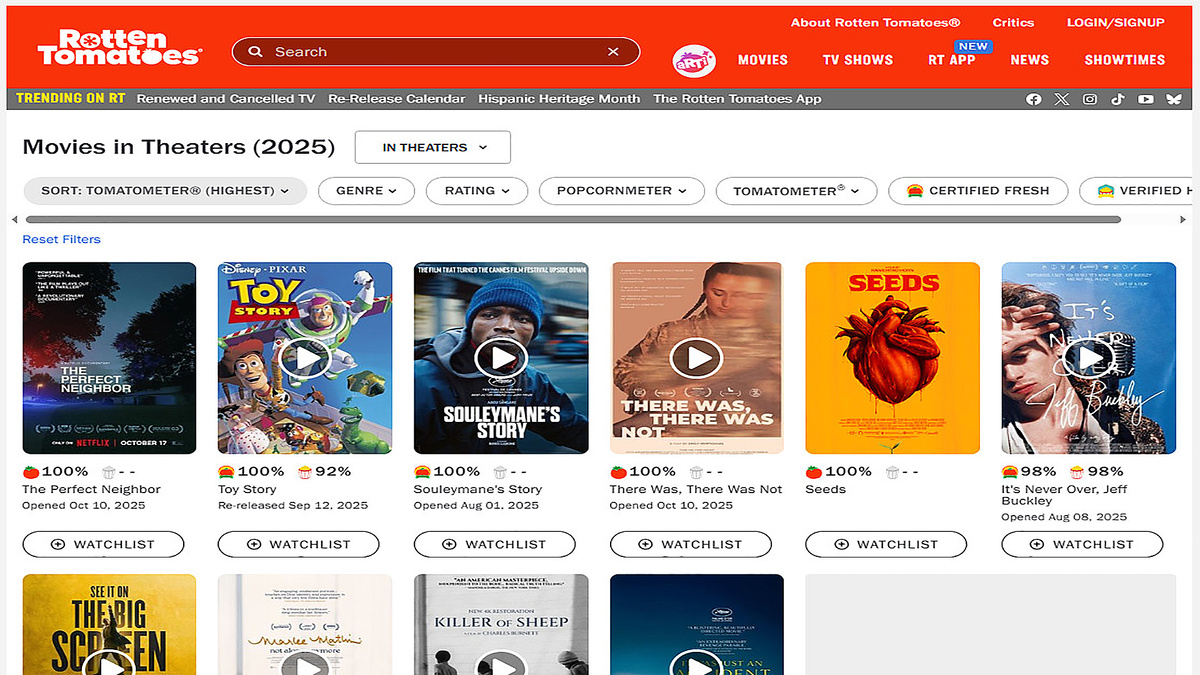Open the In Theaters dropdown
Viewport: 1200px width, 675px height.
coord(433,147)
